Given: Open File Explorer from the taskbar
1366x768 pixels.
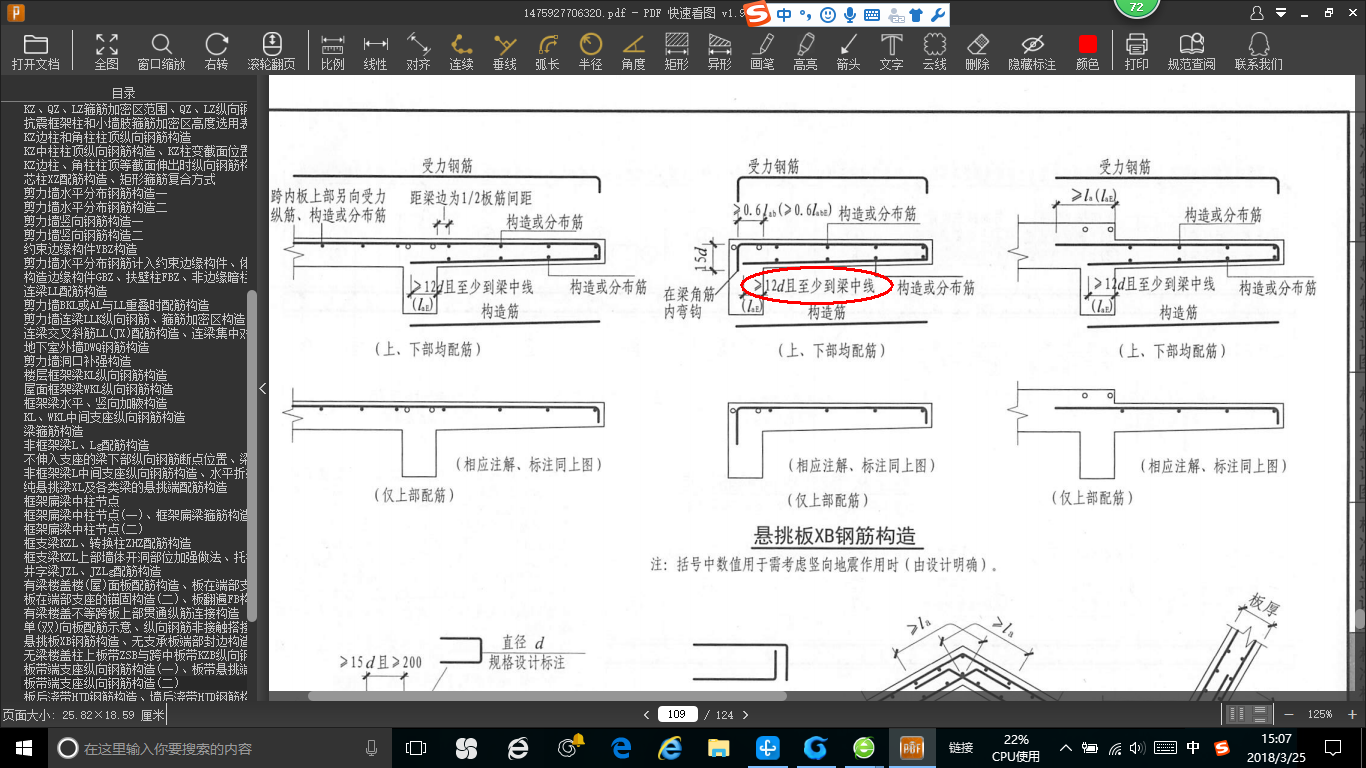Looking at the screenshot, I should point(718,747).
